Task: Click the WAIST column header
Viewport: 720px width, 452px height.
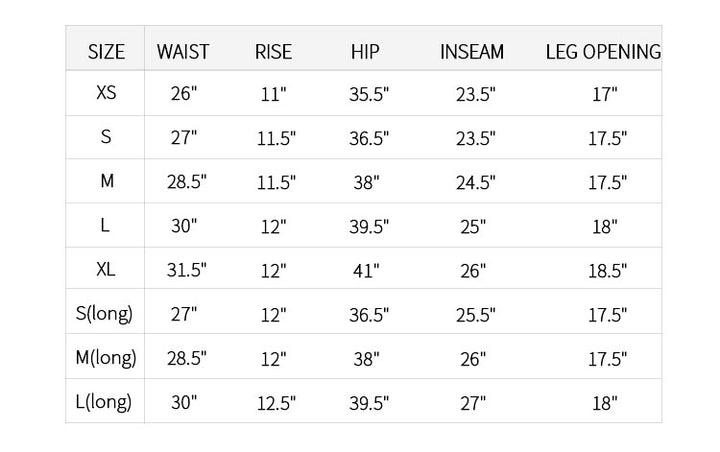Action: coord(183,52)
